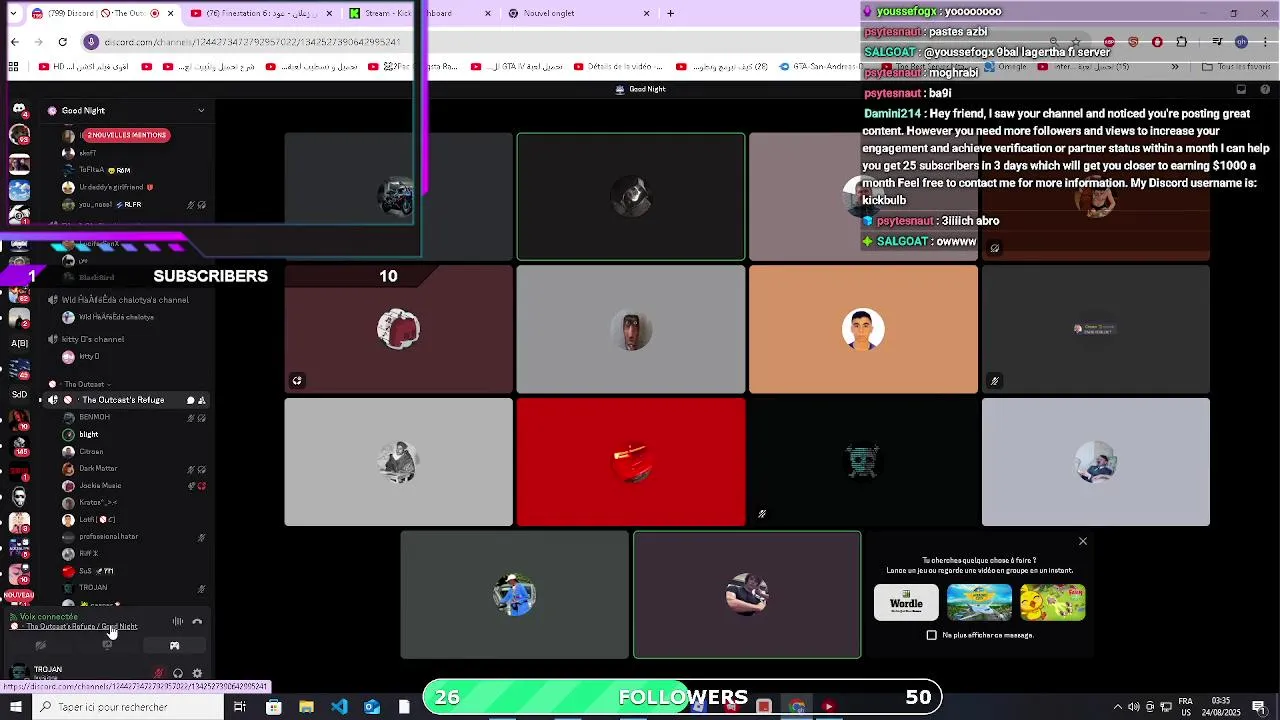Open Détails de la vidéo bookmark

tap(619, 67)
